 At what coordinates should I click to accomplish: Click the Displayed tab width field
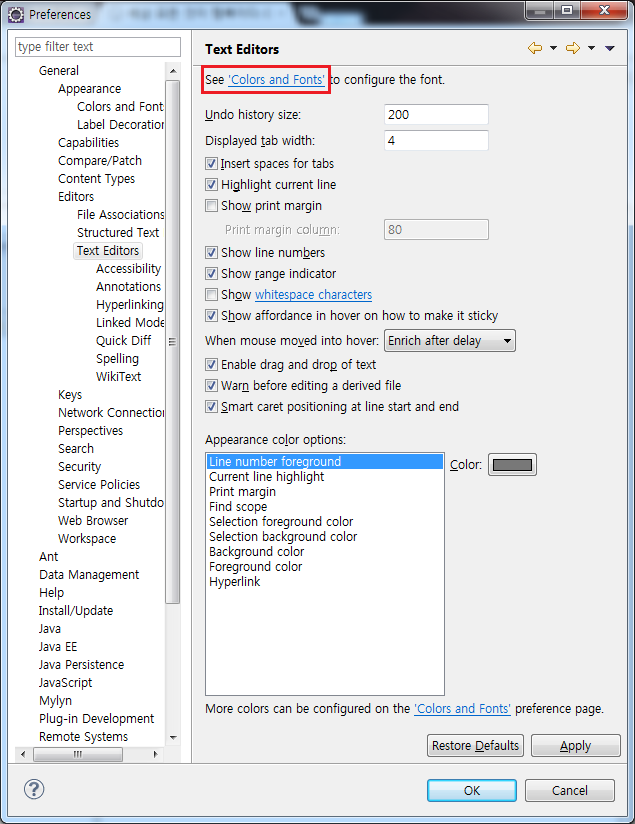(x=436, y=140)
